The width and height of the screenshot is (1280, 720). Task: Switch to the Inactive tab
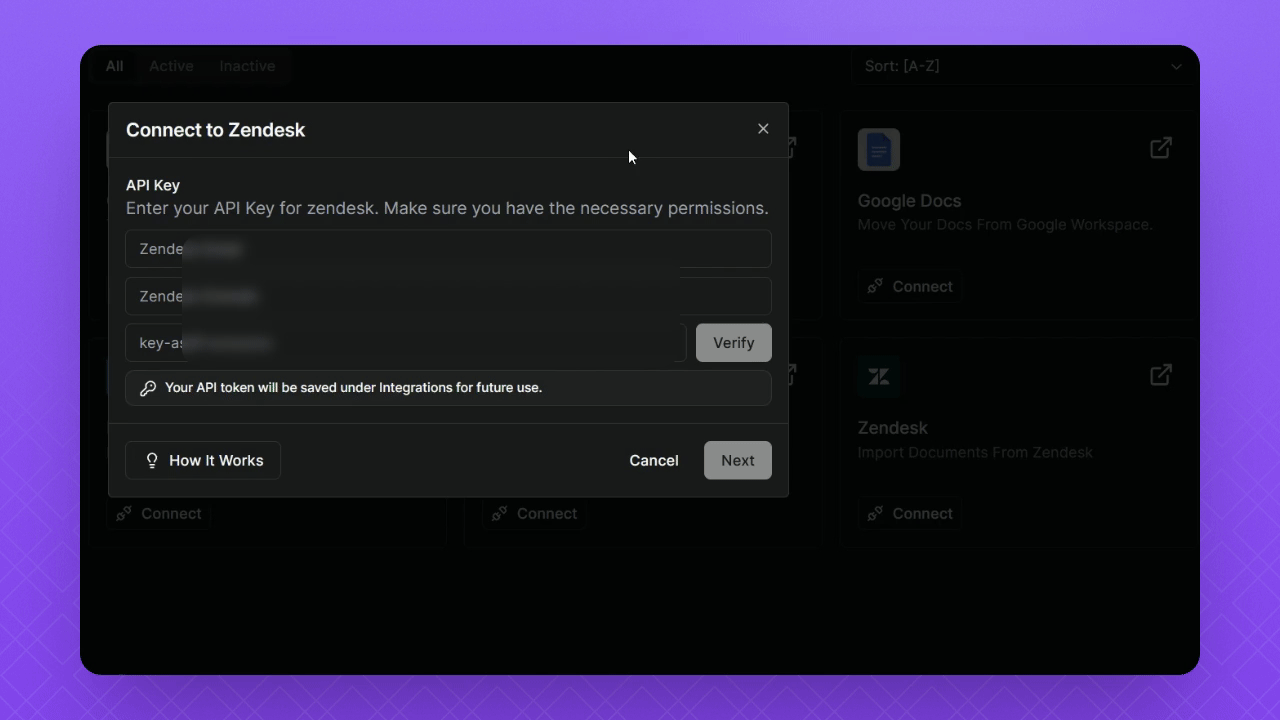(247, 66)
